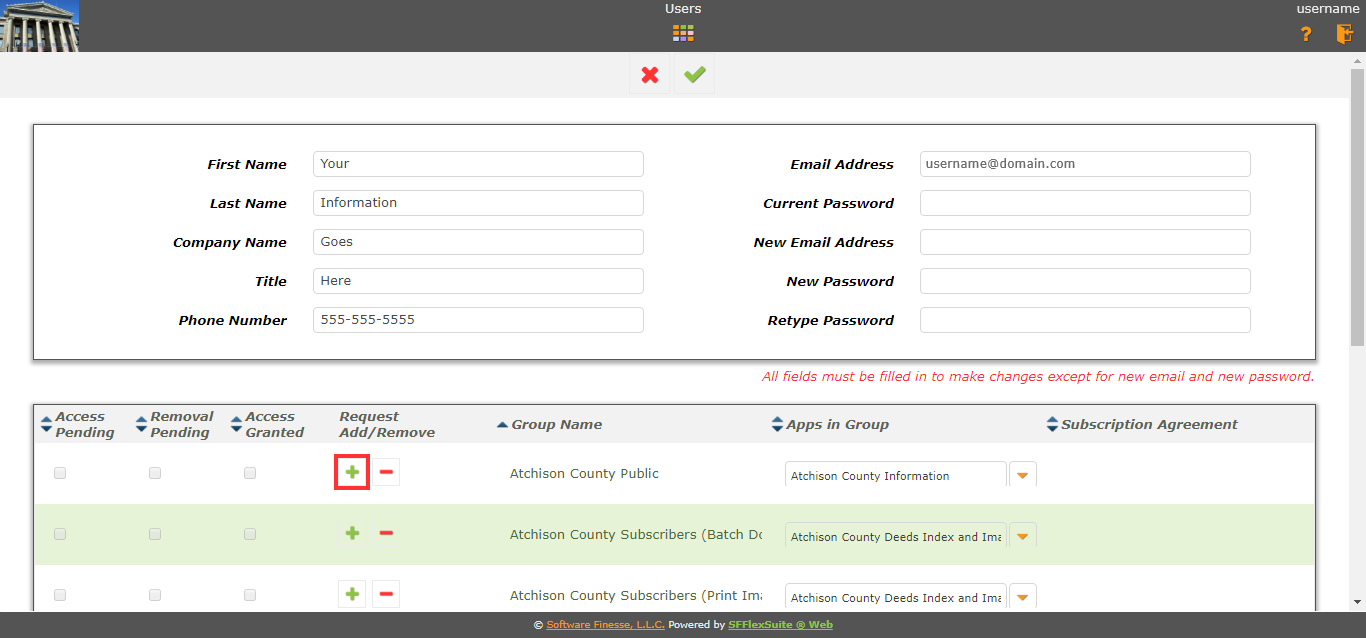The height and width of the screenshot is (638, 1366).
Task: Click the Retype Password field
Action: pyautogui.click(x=1085, y=320)
